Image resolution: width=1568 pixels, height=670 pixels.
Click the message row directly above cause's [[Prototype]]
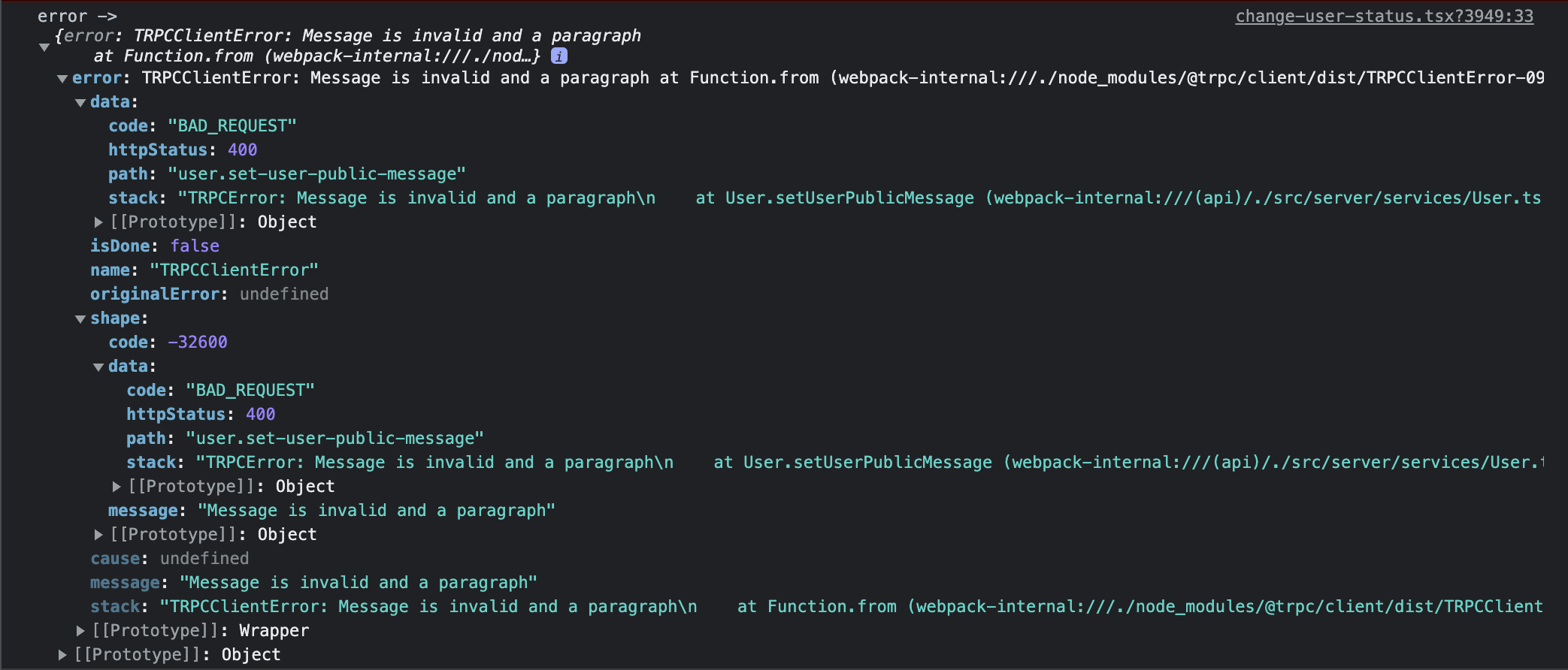332,510
